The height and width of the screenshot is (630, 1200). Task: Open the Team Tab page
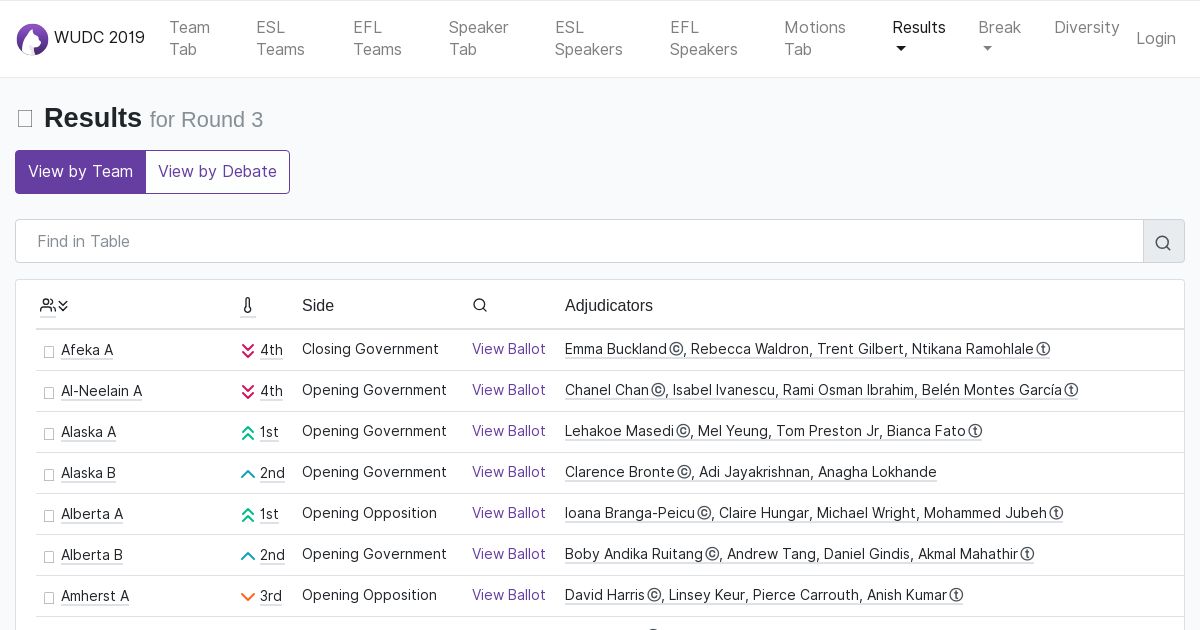tap(189, 38)
